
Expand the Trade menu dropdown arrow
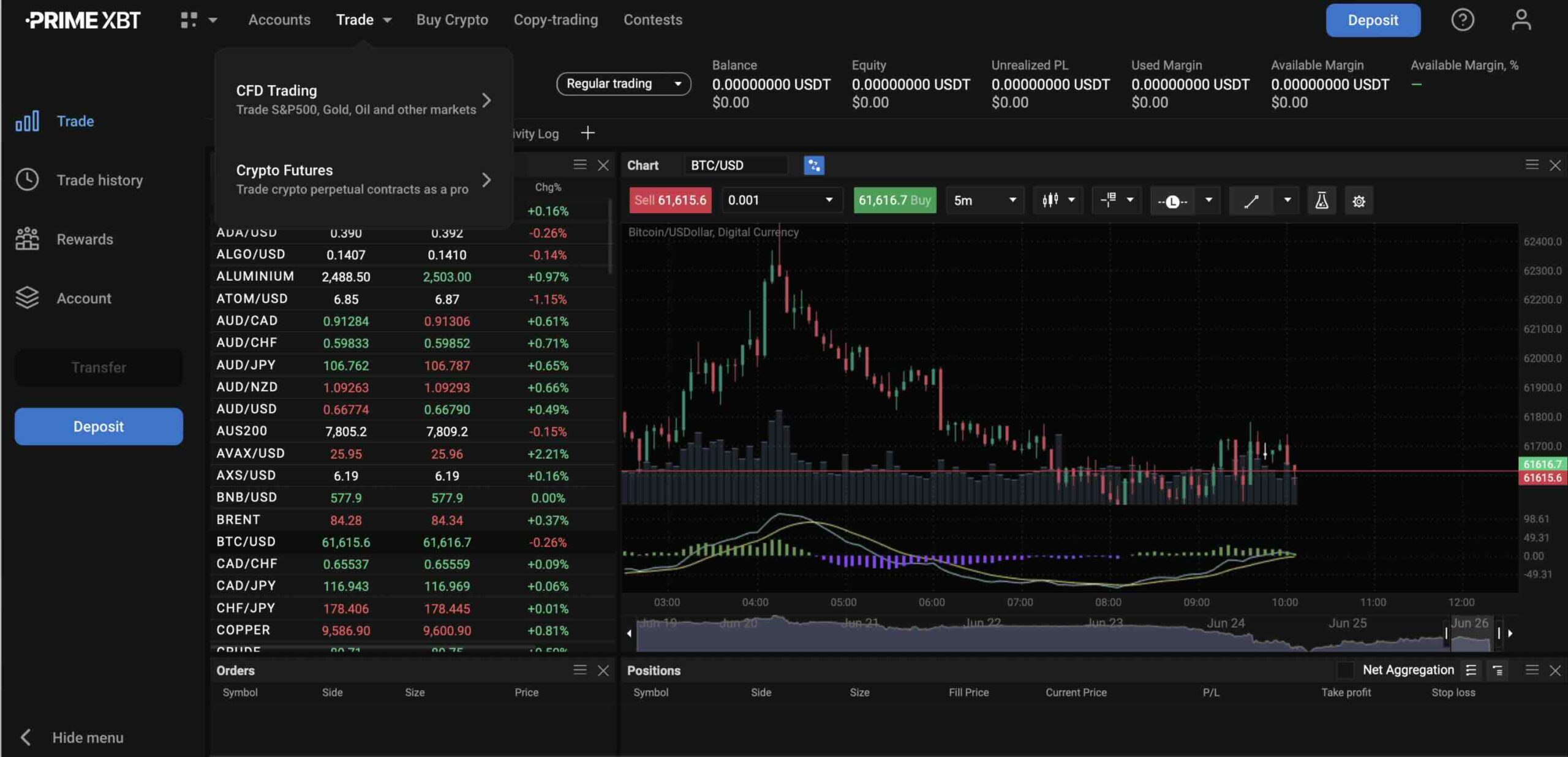[387, 20]
